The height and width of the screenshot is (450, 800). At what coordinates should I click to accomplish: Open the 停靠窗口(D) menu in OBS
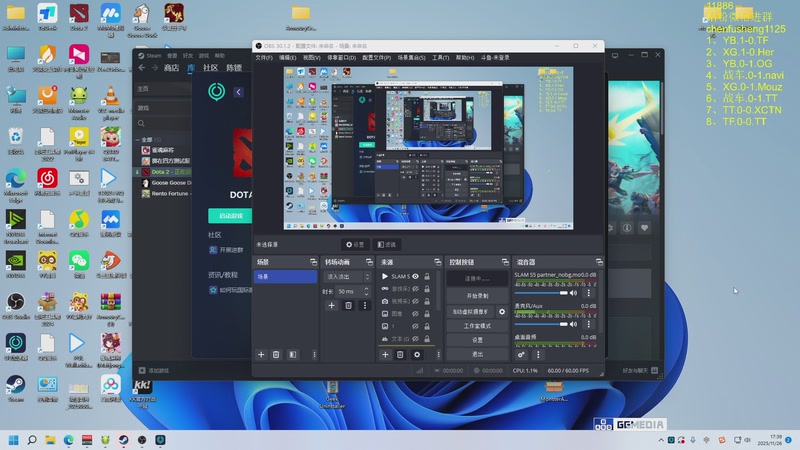point(341,58)
